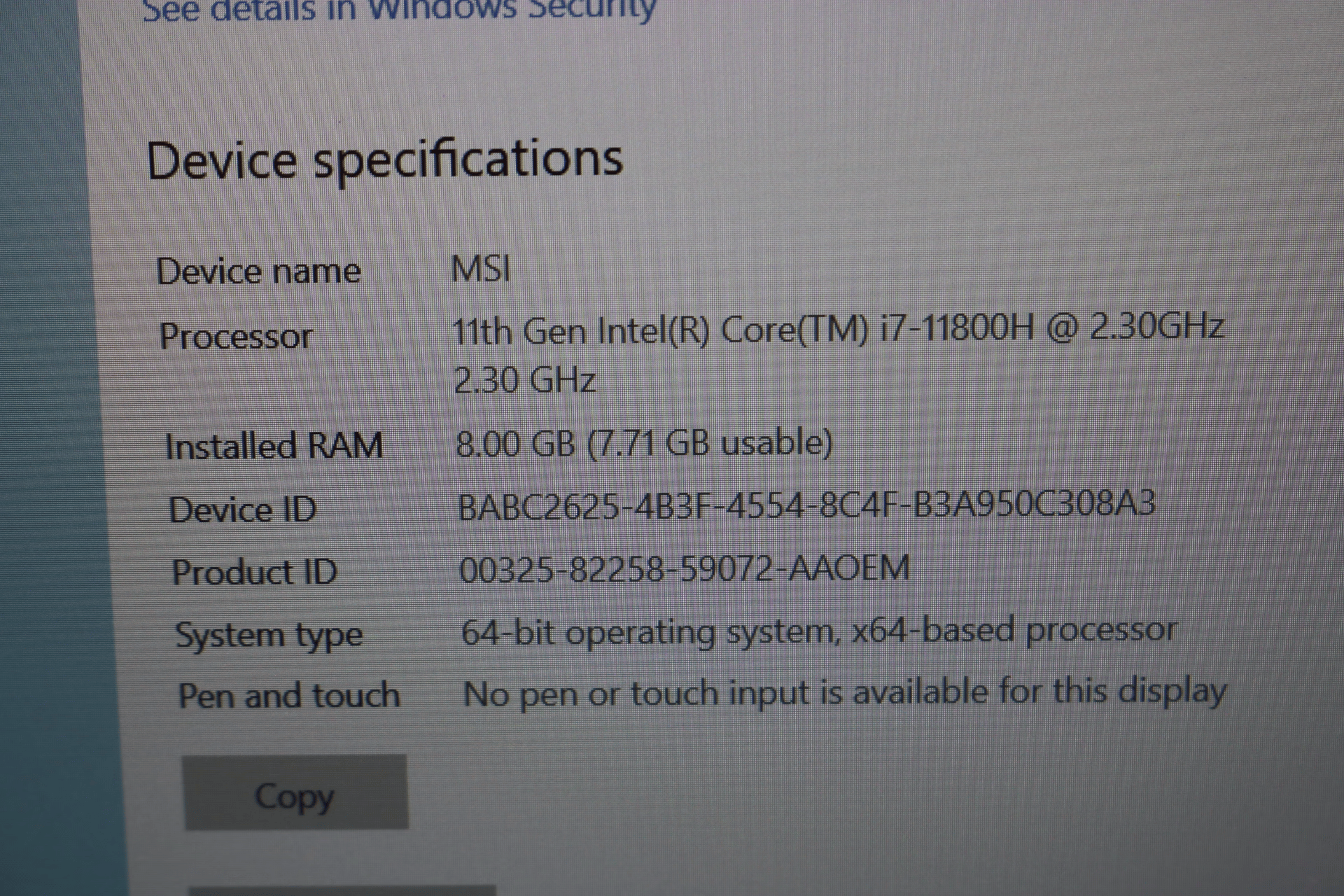
Task: Select the 00325-82258 product ID value
Action: [x=685, y=568]
